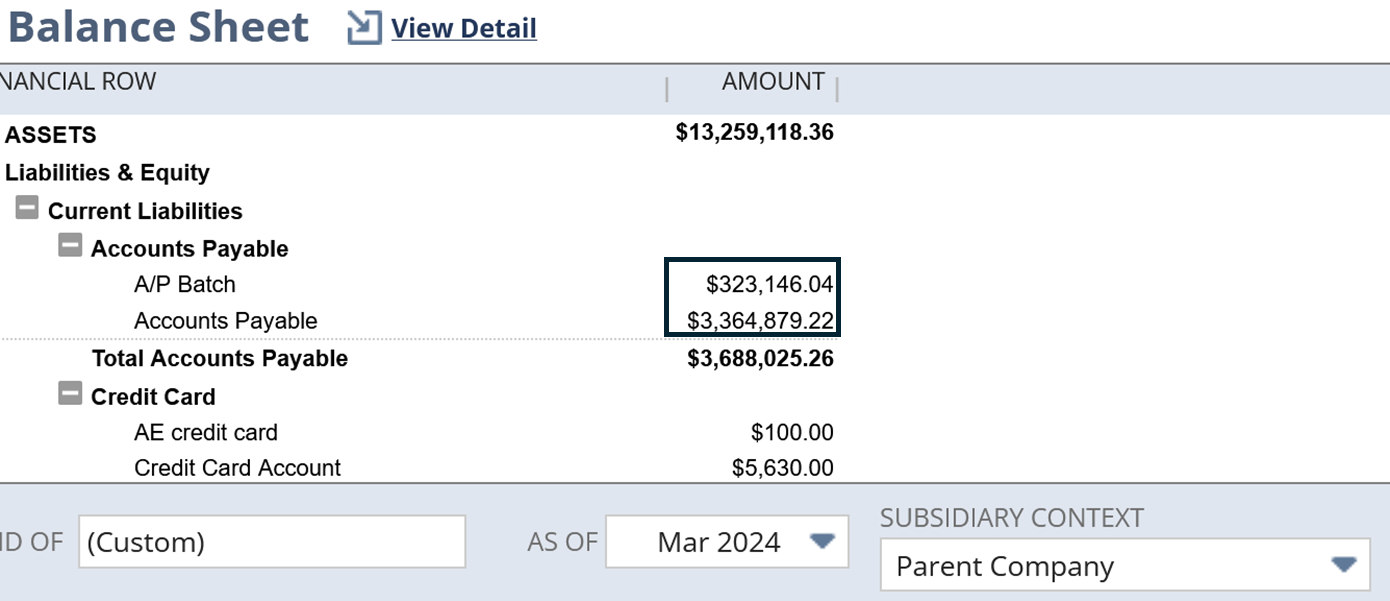The height and width of the screenshot is (601, 1390).
Task: Collapse the Credit Card group
Action: coord(70,395)
